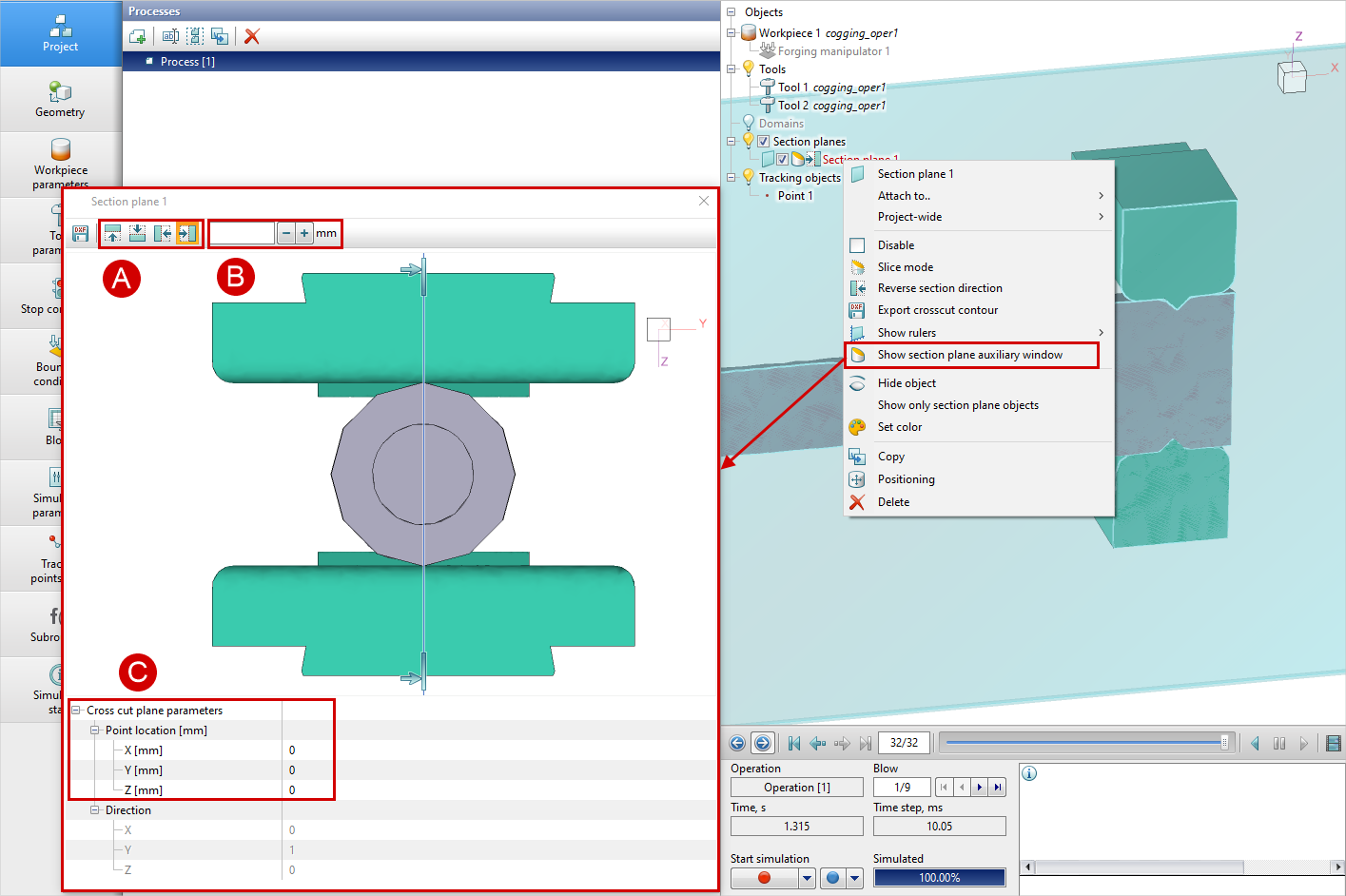This screenshot has height=896, width=1346.
Task: Click the add new process icon
Action: [138, 36]
